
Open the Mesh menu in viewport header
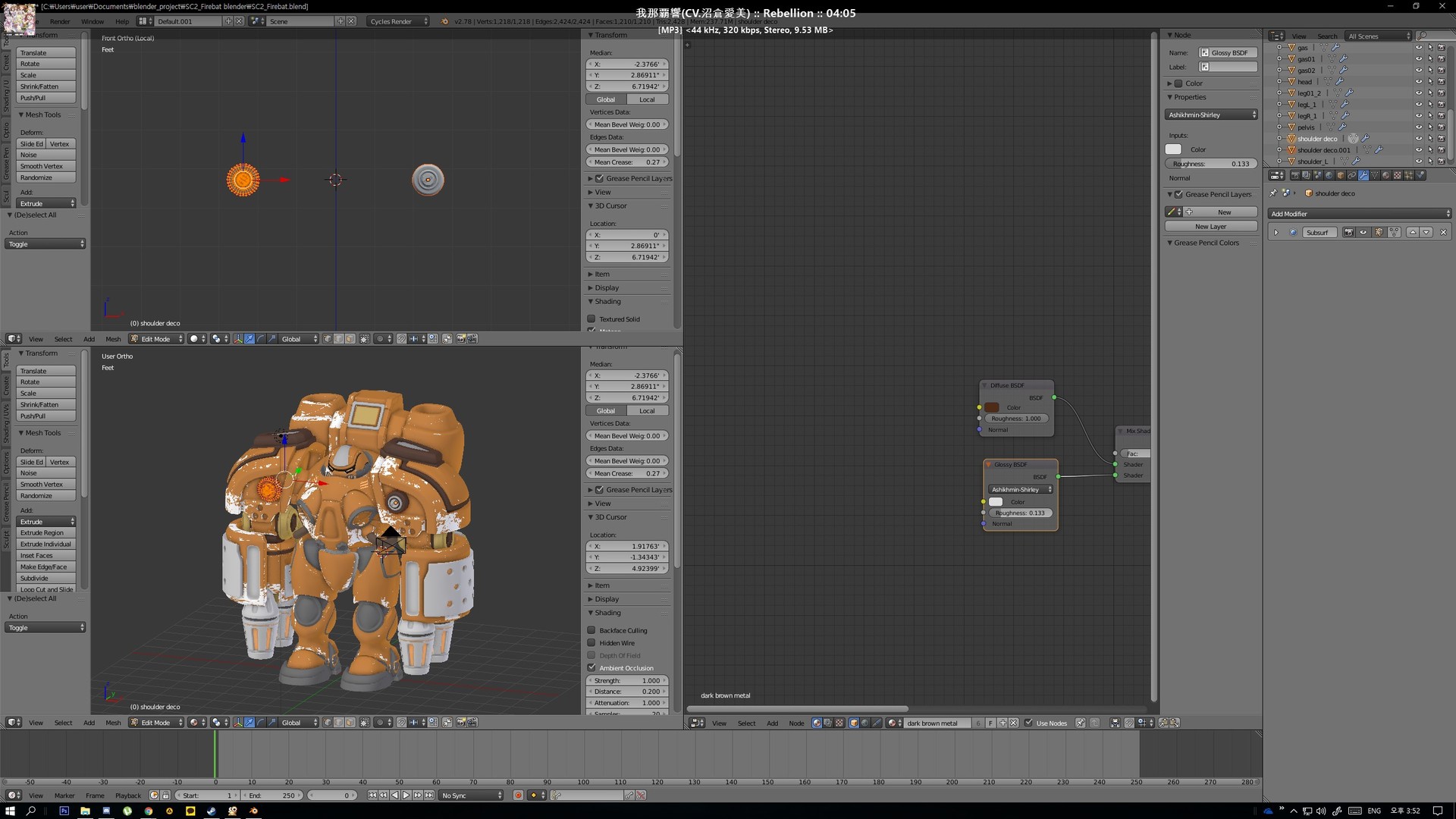coord(113,722)
